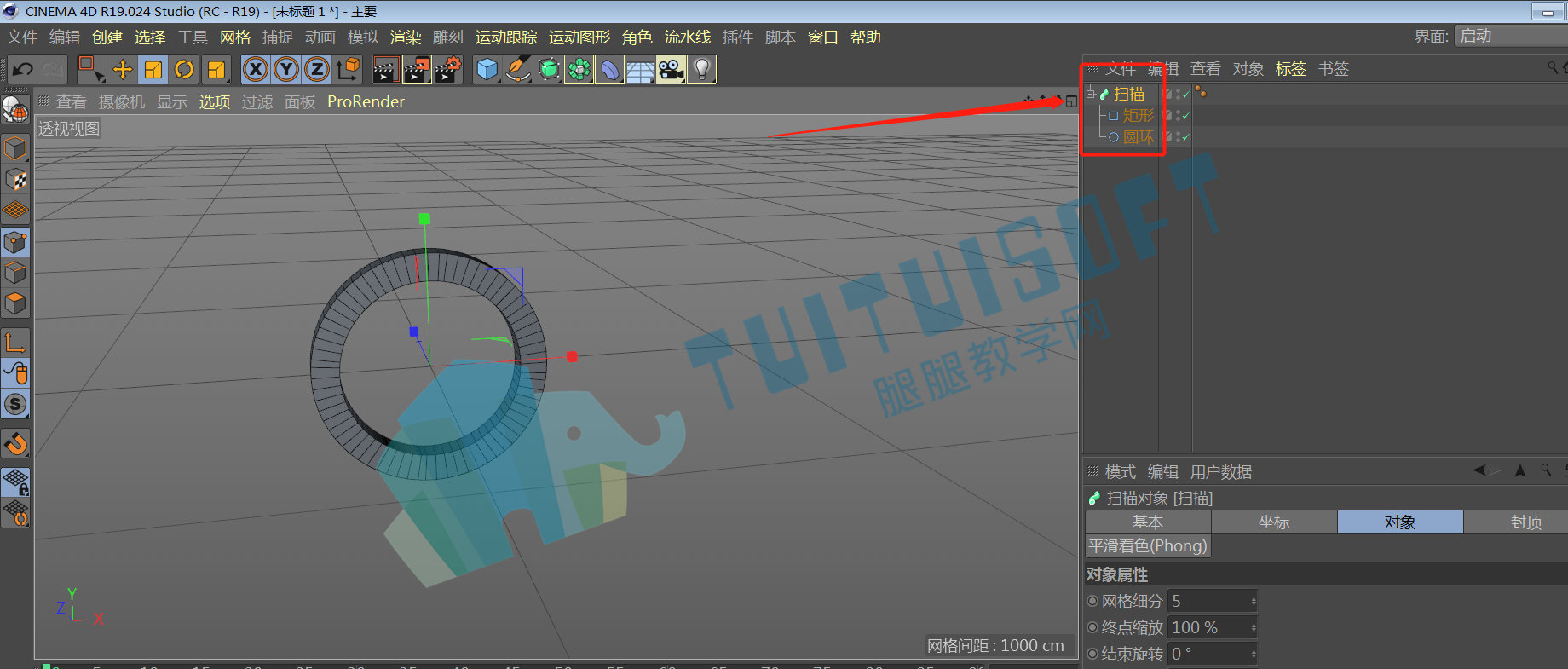Add a Camera object
Viewport: 1568px width, 669px height.
[x=671, y=70]
